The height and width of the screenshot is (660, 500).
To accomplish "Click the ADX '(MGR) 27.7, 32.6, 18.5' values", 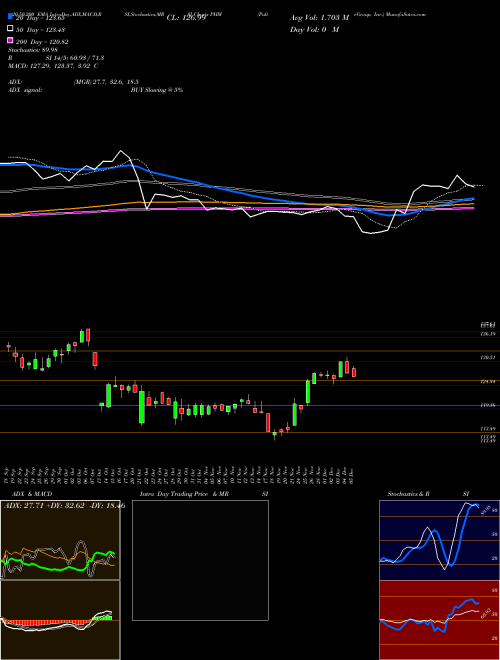I will coord(106,82).
